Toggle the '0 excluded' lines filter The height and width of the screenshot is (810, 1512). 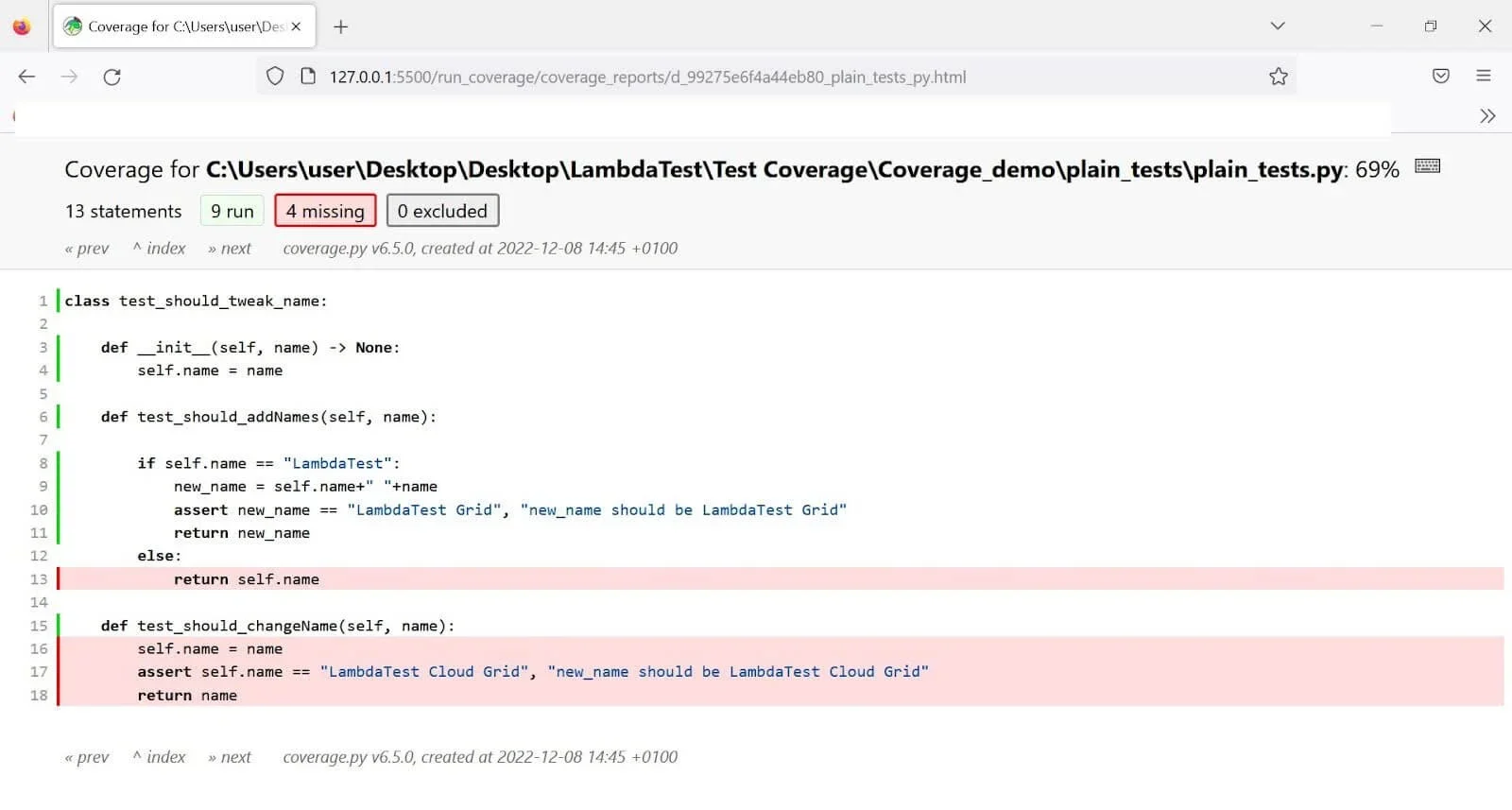click(x=442, y=211)
